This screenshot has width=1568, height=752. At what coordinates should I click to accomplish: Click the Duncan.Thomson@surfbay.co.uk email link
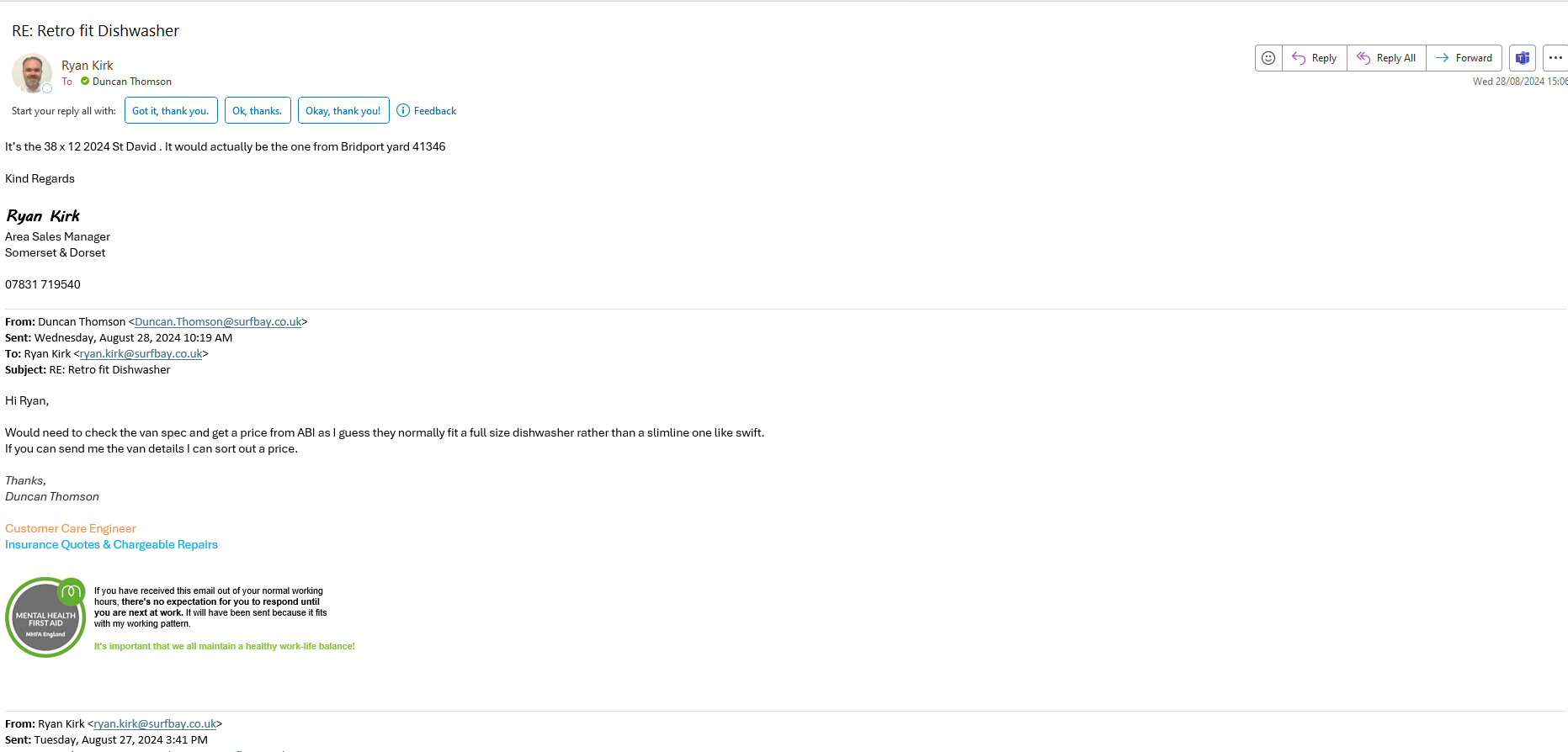(218, 322)
